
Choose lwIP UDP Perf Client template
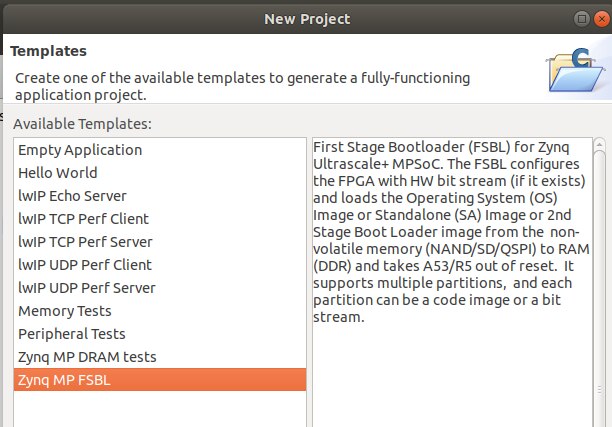coord(85,265)
